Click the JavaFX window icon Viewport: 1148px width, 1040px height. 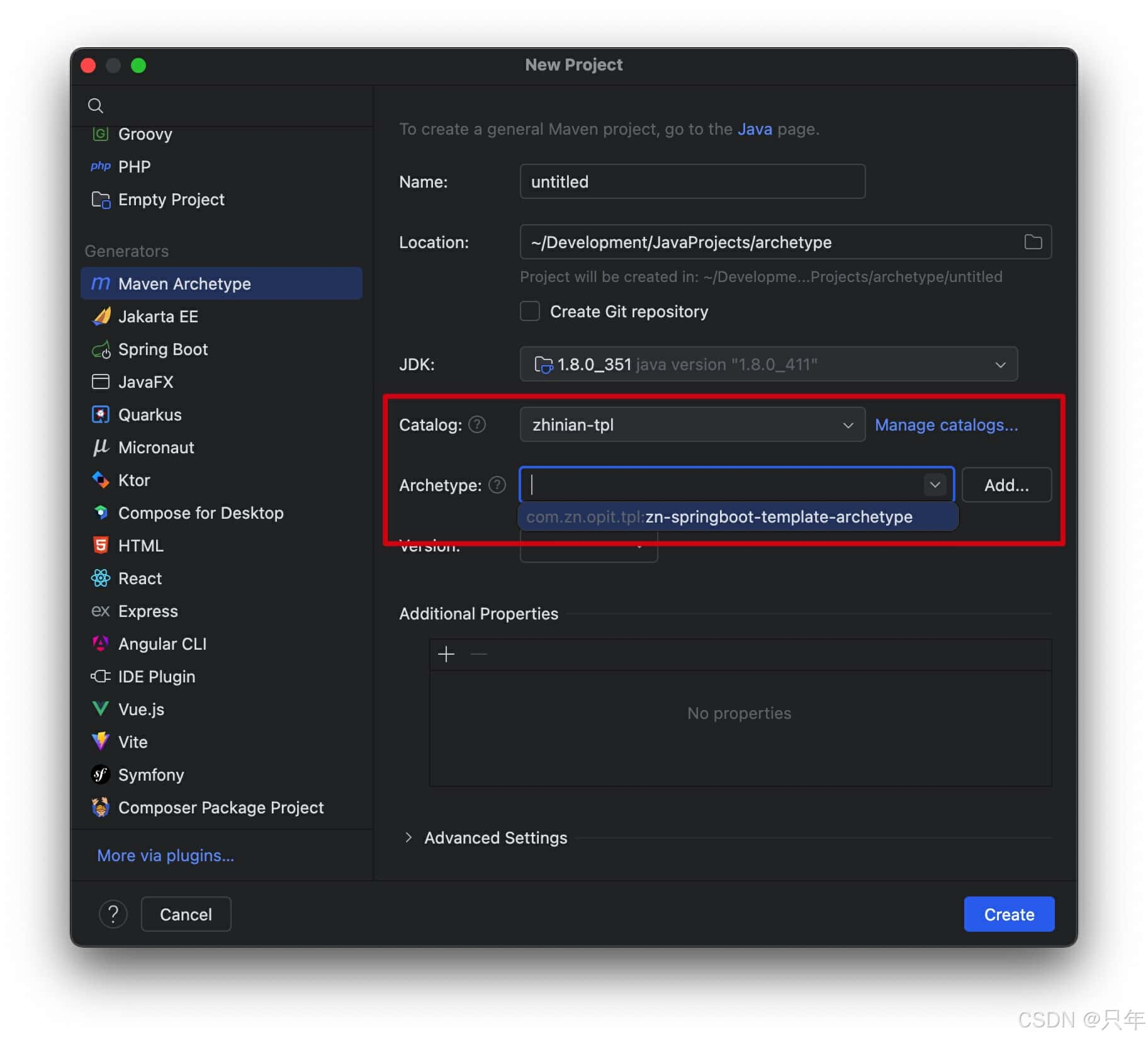100,382
